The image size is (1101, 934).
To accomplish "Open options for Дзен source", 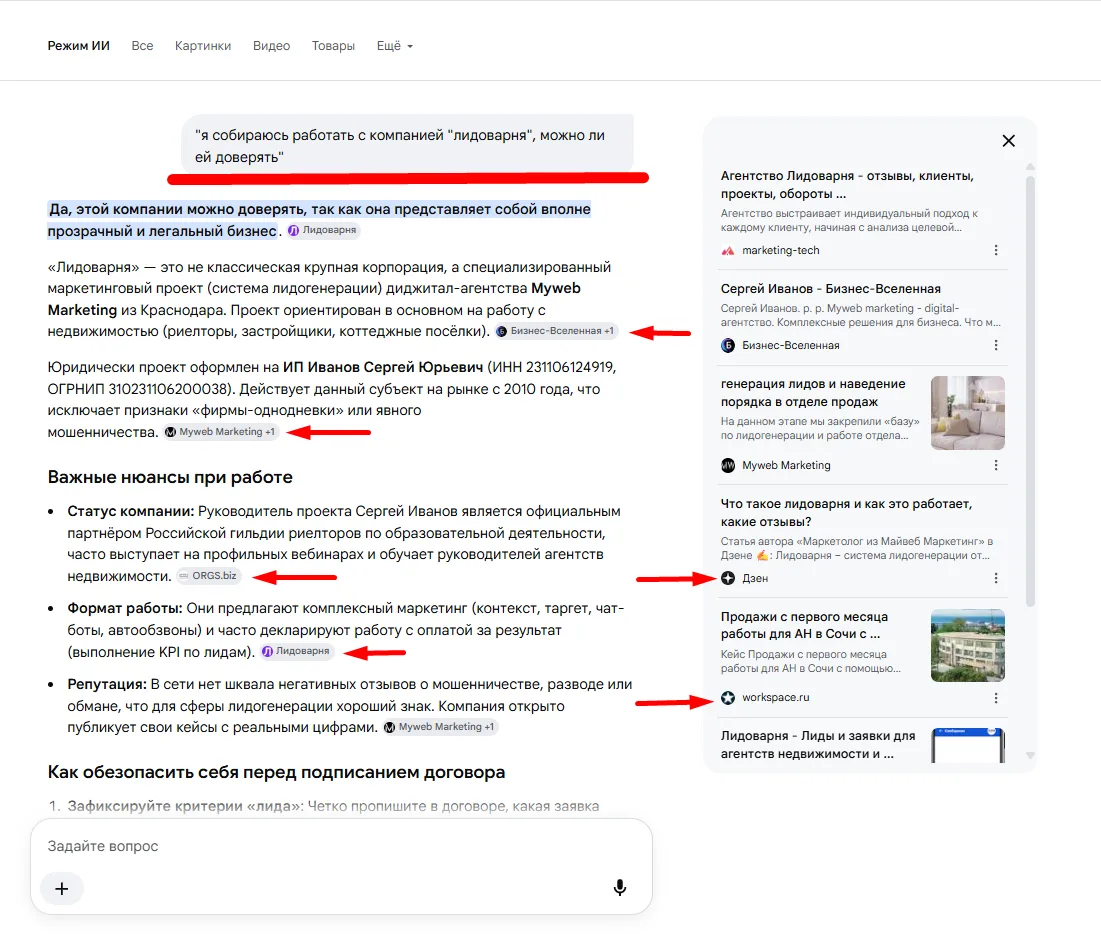I will (996, 578).
